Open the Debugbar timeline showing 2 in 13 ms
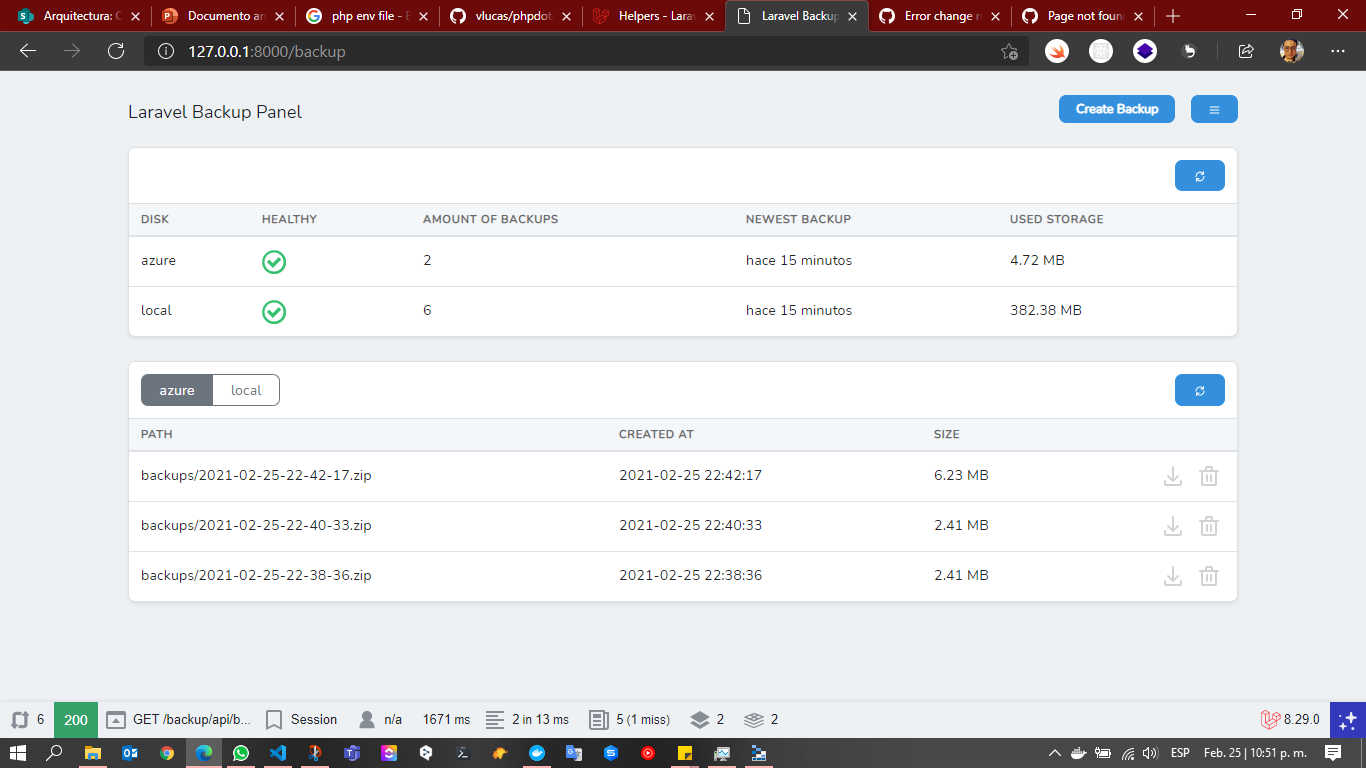The width and height of the screenshot is (1366, 768). 530,719
